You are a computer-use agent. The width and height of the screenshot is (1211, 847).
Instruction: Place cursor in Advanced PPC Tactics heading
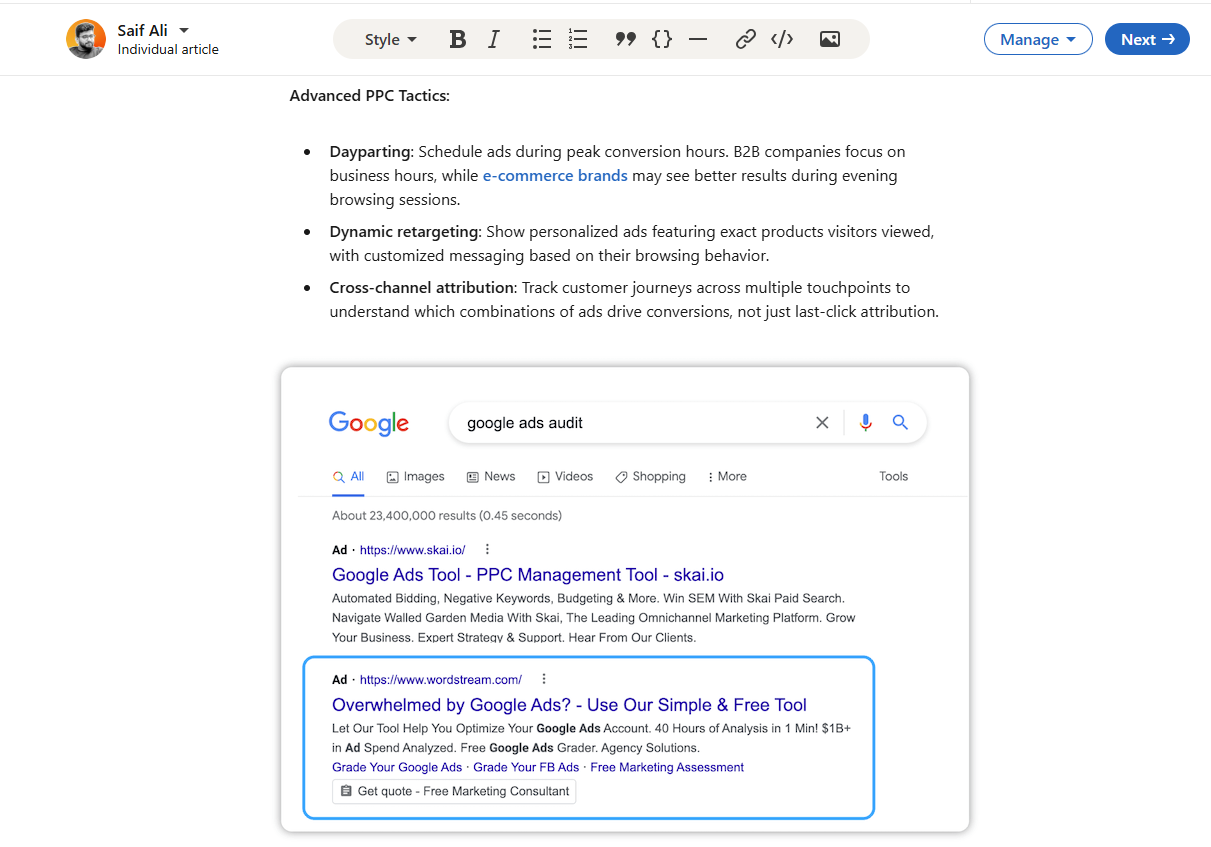[x=369, y=96]
